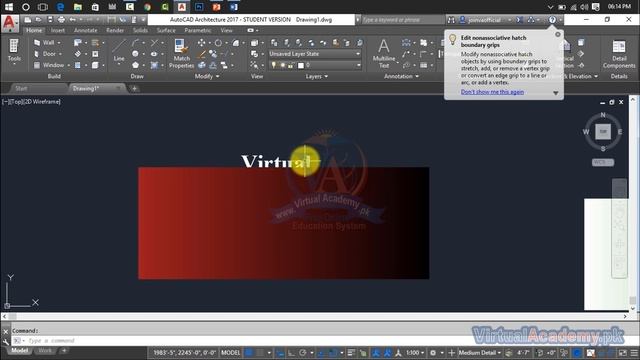
Task: Toggle MODEL space button in status bar
Action: (231, 353)
